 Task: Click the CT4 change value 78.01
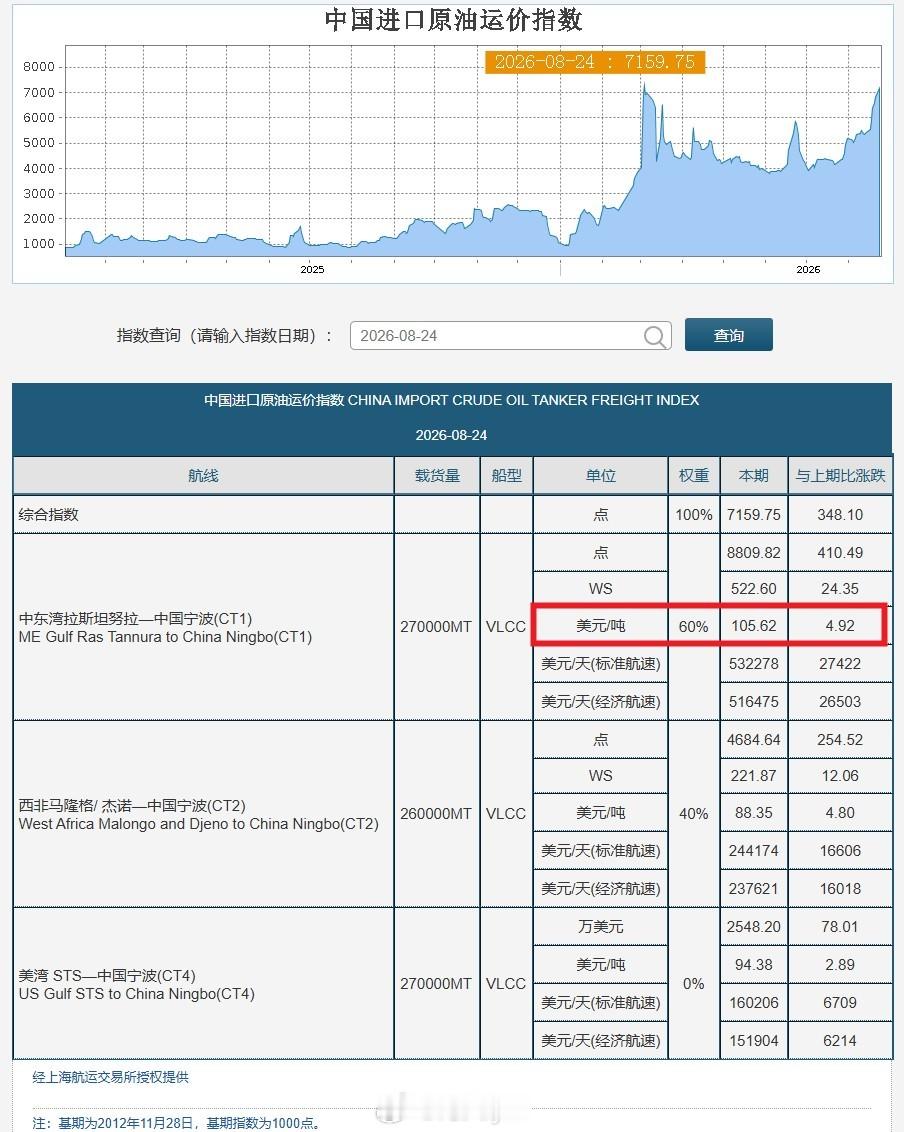(x=840, y=927)
